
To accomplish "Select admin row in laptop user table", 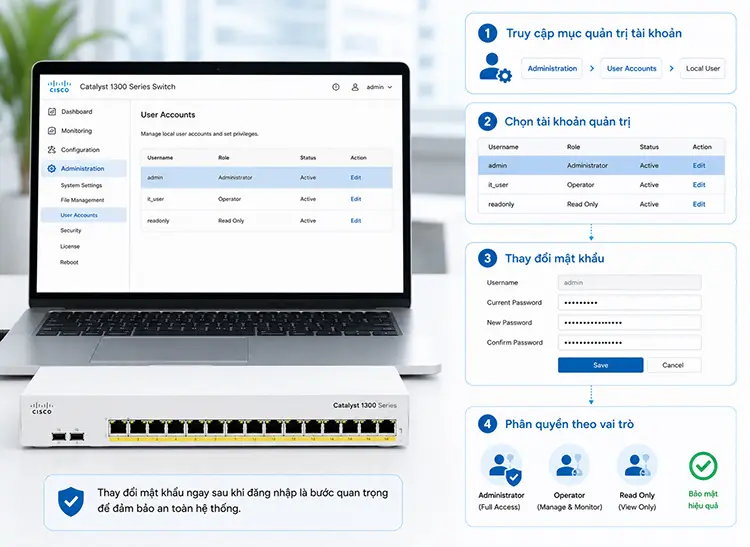I will coord(266,177).
